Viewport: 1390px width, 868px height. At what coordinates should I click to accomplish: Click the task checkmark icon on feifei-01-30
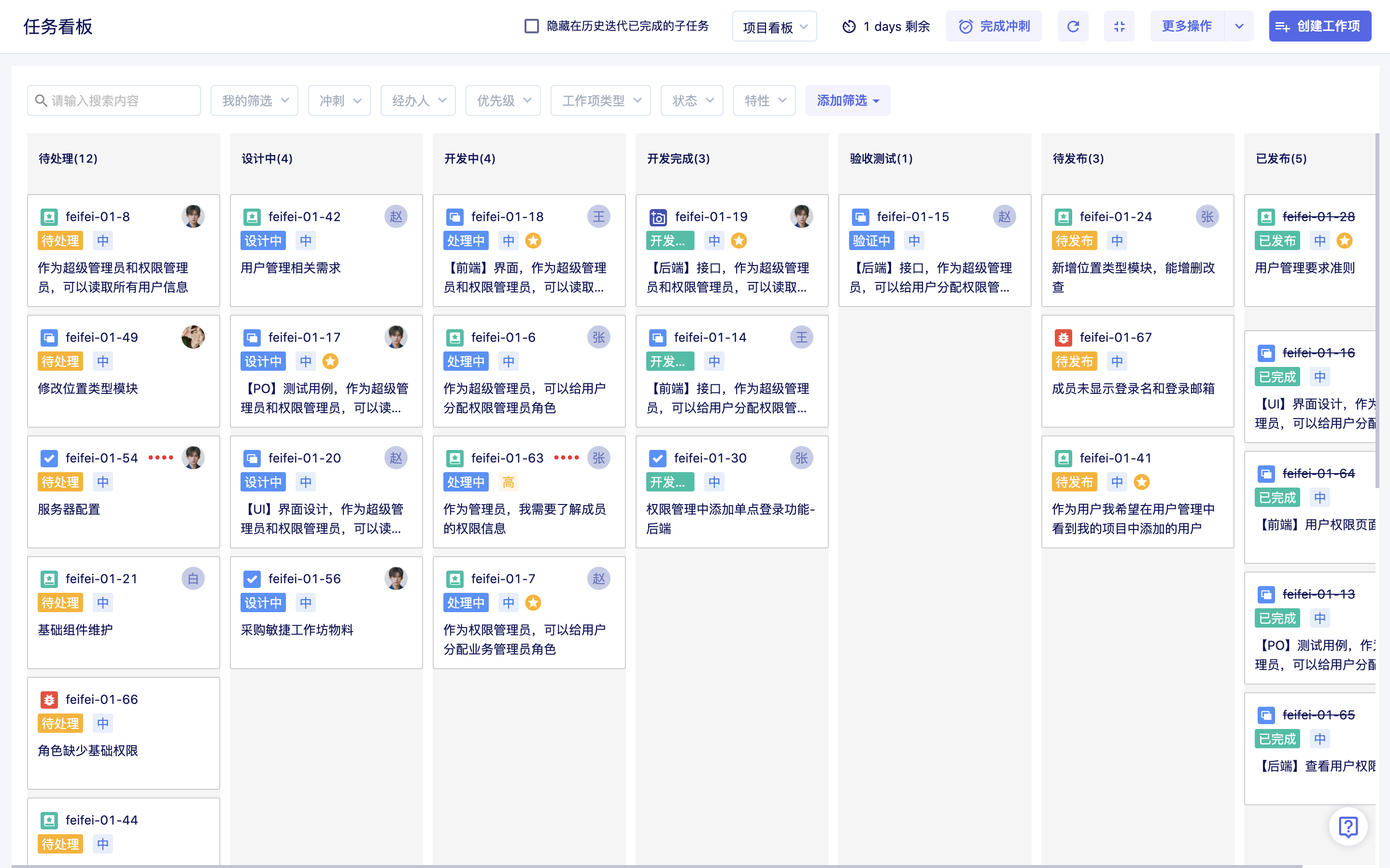click(x=657, y=458)
